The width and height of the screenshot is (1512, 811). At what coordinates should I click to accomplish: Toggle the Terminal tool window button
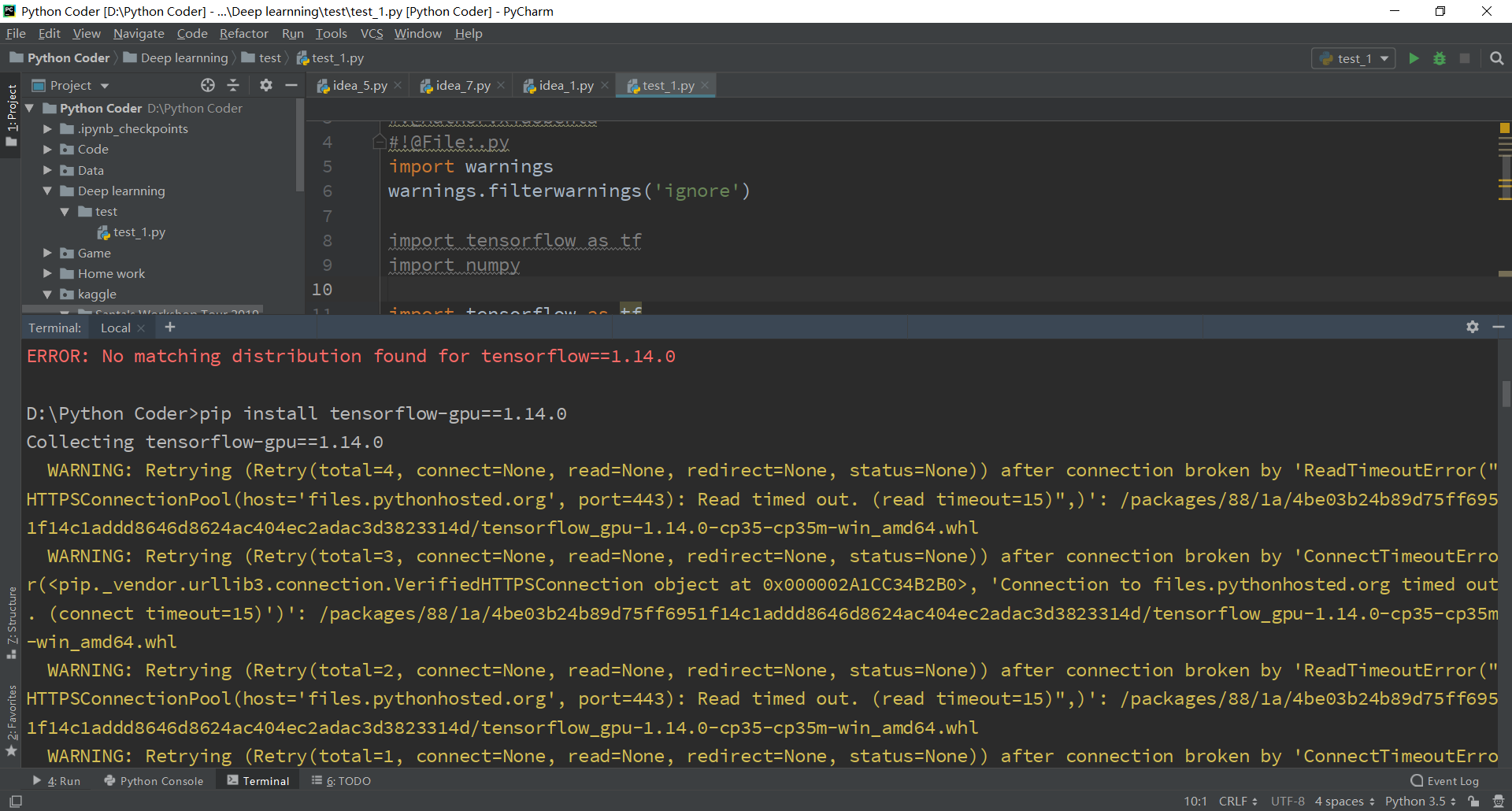pos(258,781)
